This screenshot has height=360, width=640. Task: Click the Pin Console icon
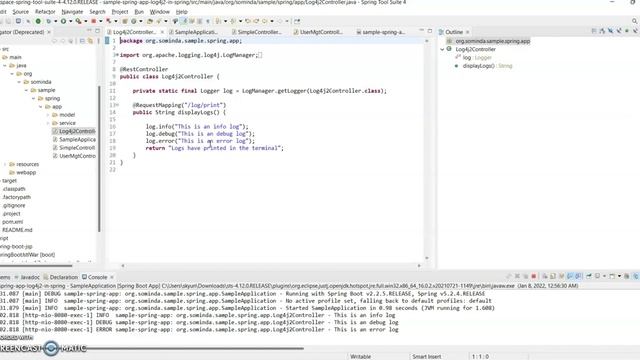589,276
